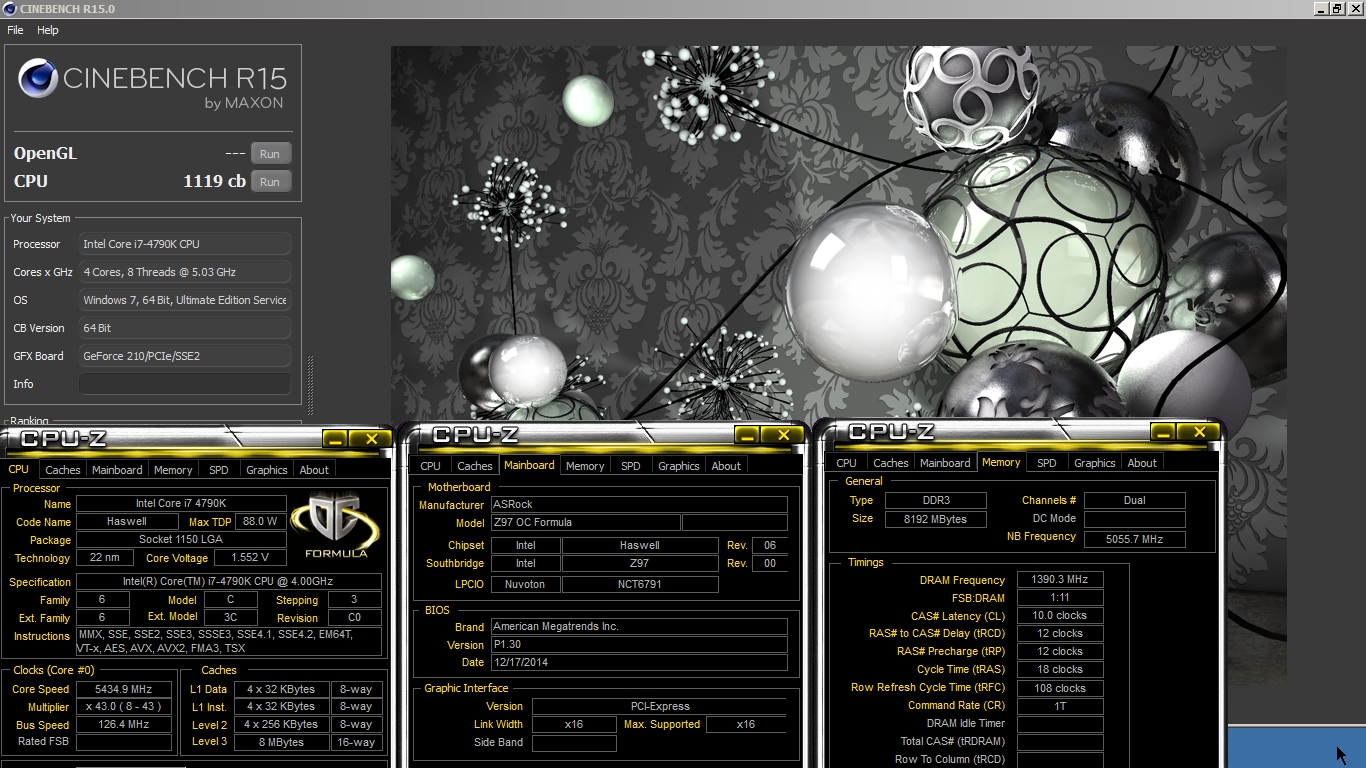
Task: Select SPD tab in middle CPU-Z window
Action: pyautogui.click(x=631, y=466)
